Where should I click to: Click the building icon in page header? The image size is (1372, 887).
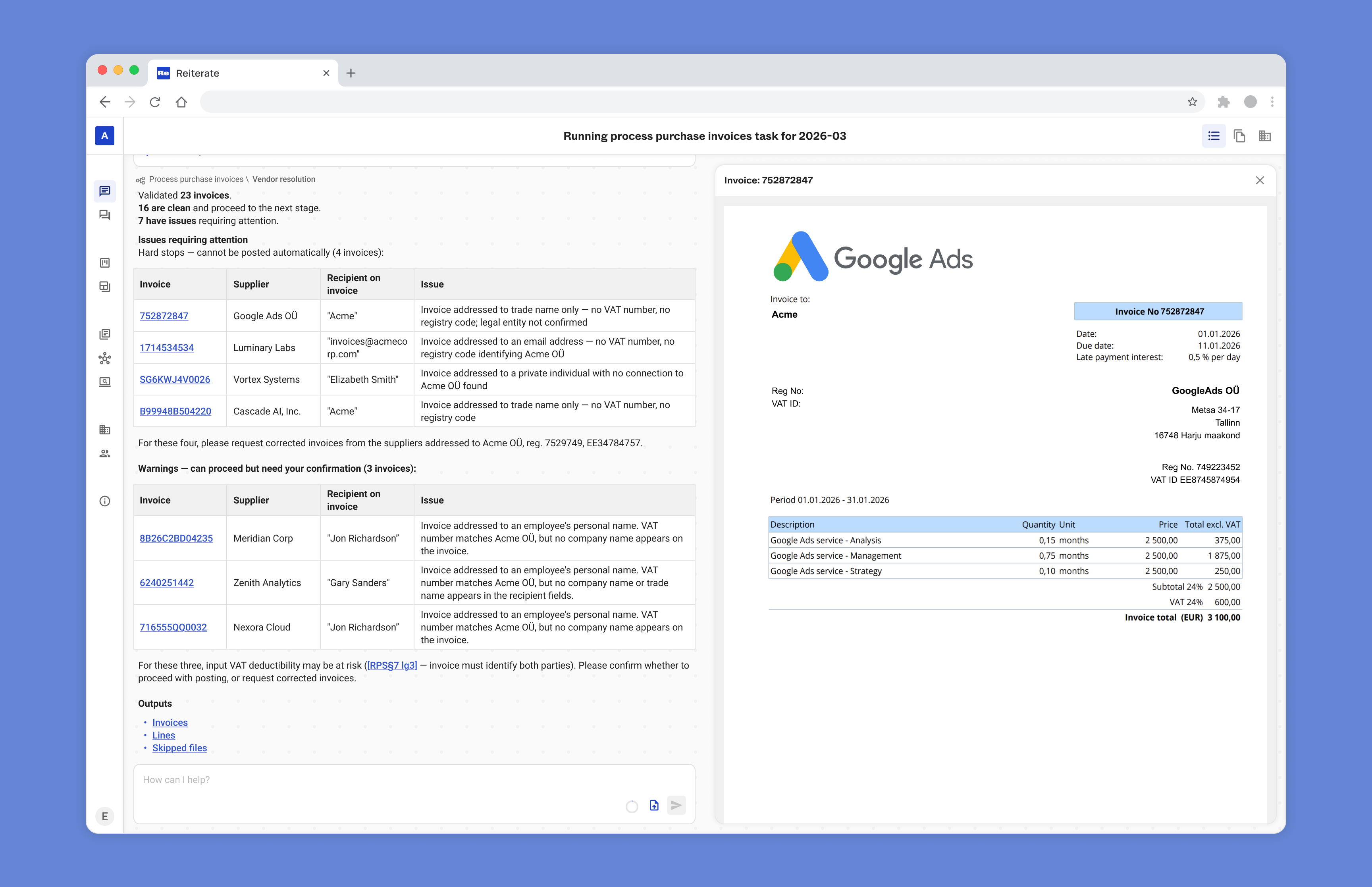click(x=1264, y=136)
